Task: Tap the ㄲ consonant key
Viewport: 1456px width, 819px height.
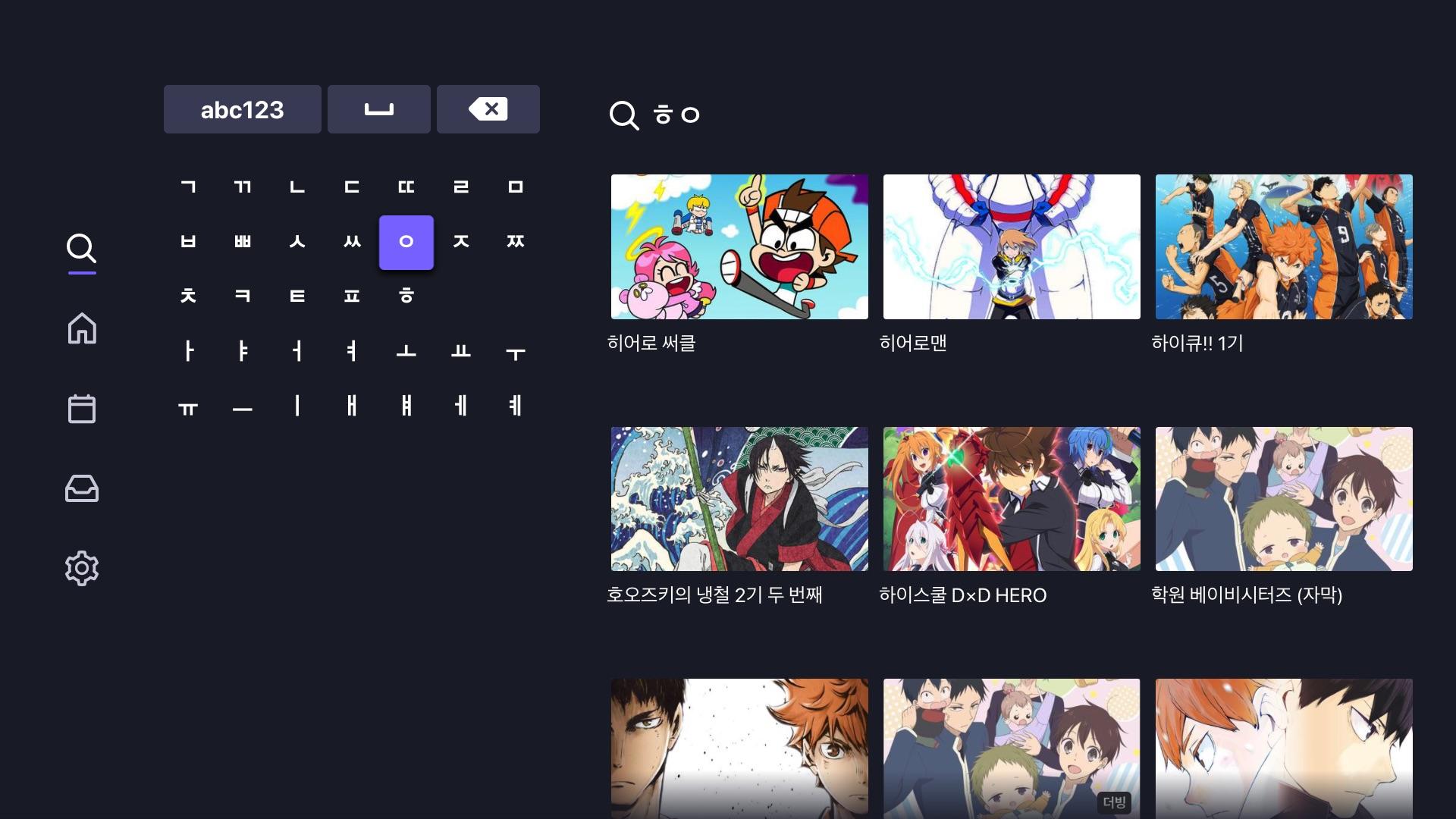Action: 243,187
